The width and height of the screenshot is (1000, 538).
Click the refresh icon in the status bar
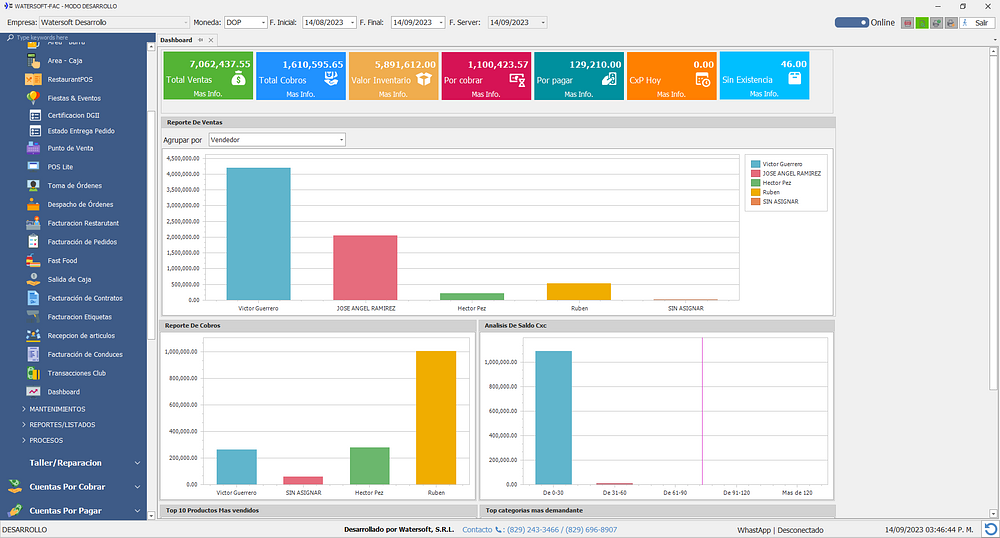(989, 529)
